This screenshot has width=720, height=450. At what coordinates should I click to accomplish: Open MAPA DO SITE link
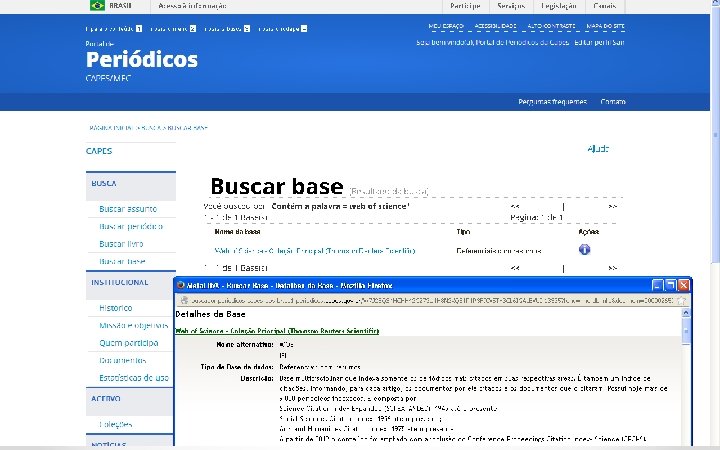tap(606, 26)
